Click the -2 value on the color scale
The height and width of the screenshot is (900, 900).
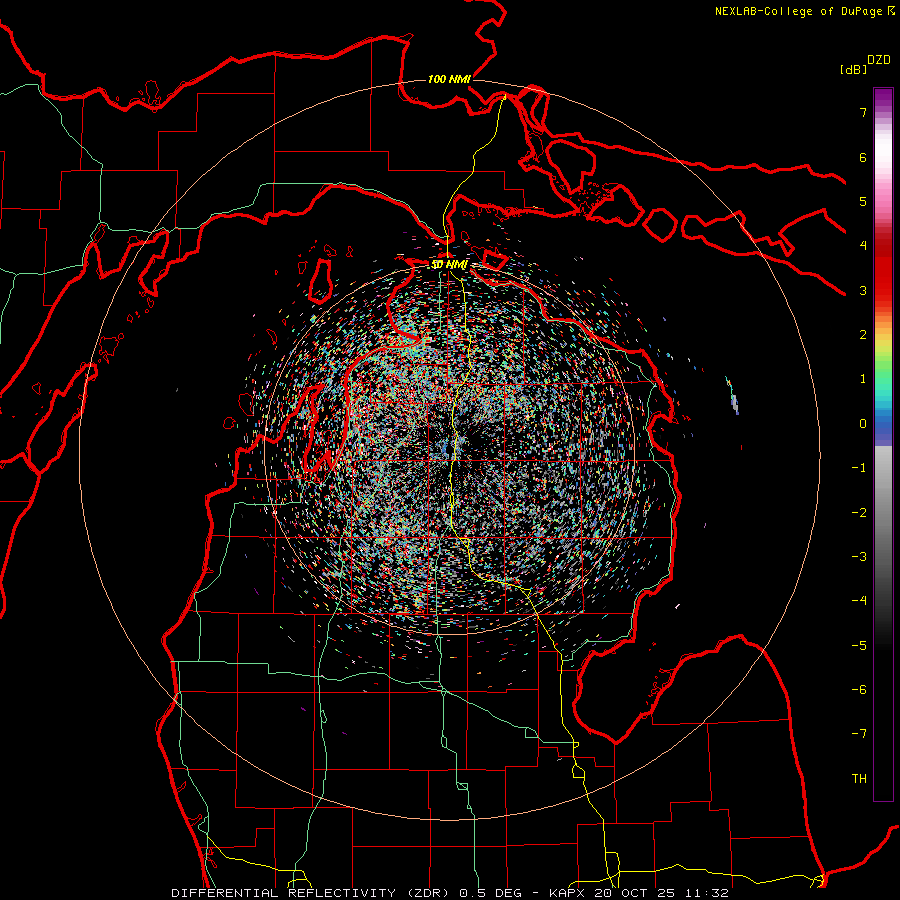(859, 513)
